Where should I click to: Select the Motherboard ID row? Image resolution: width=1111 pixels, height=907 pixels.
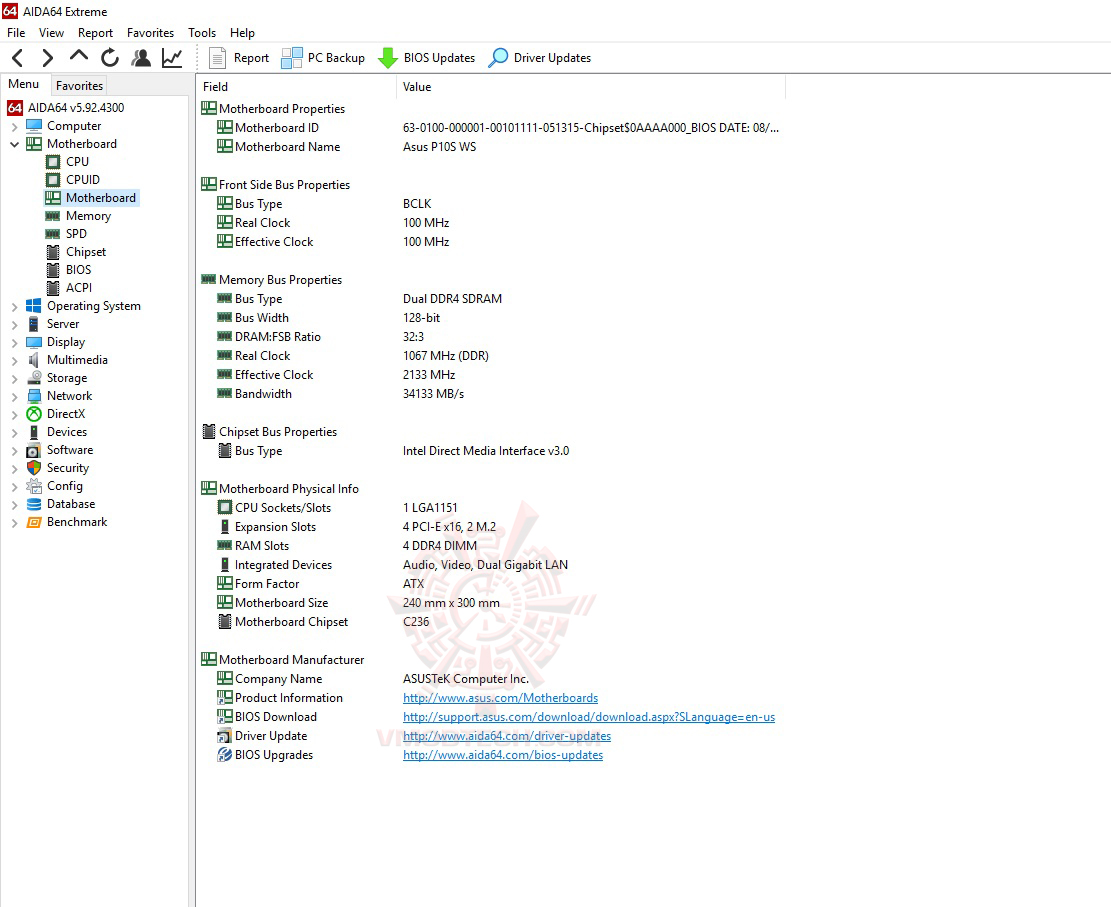[x=490, y=128]
